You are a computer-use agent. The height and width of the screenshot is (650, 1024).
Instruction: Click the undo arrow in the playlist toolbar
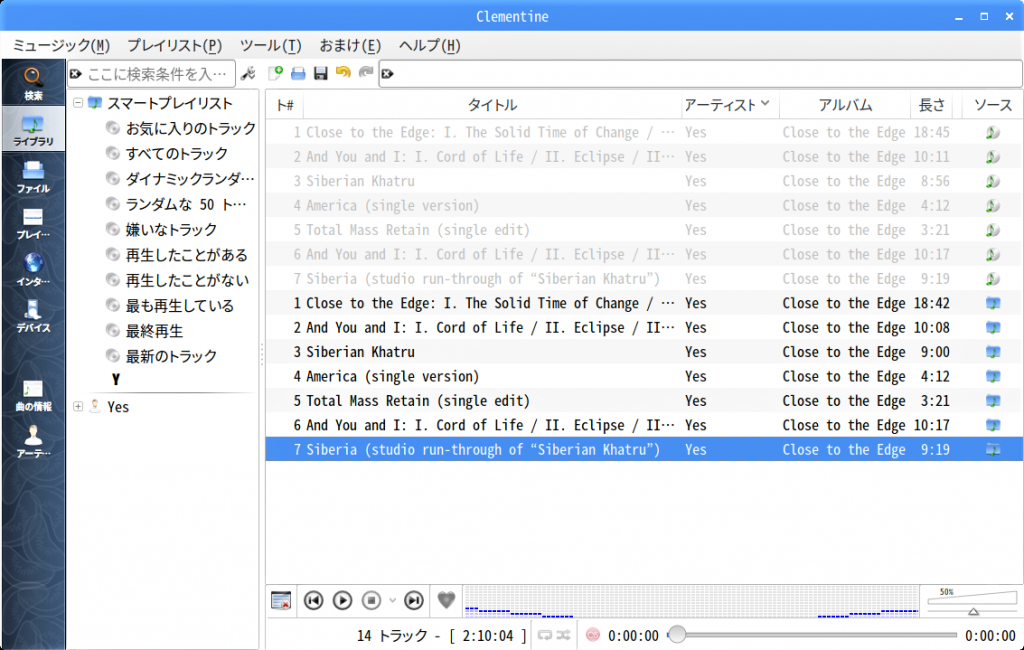pyautogui.click(x=343, y=74)
